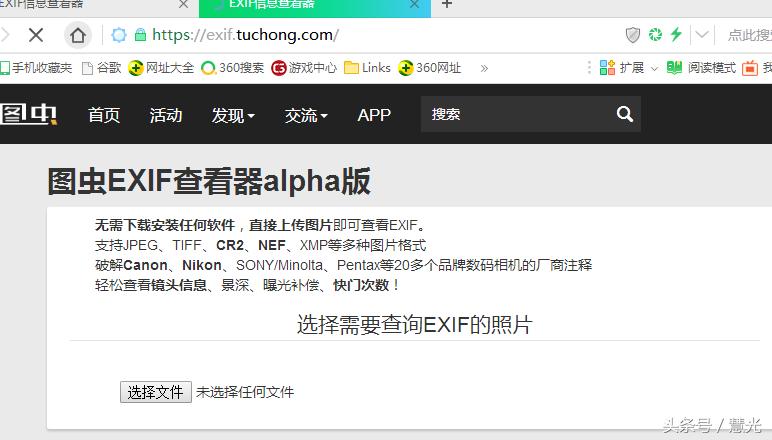Screen dimensions: 772x440
Task: Click the green circular refresh-style icon
Action: 655,34
